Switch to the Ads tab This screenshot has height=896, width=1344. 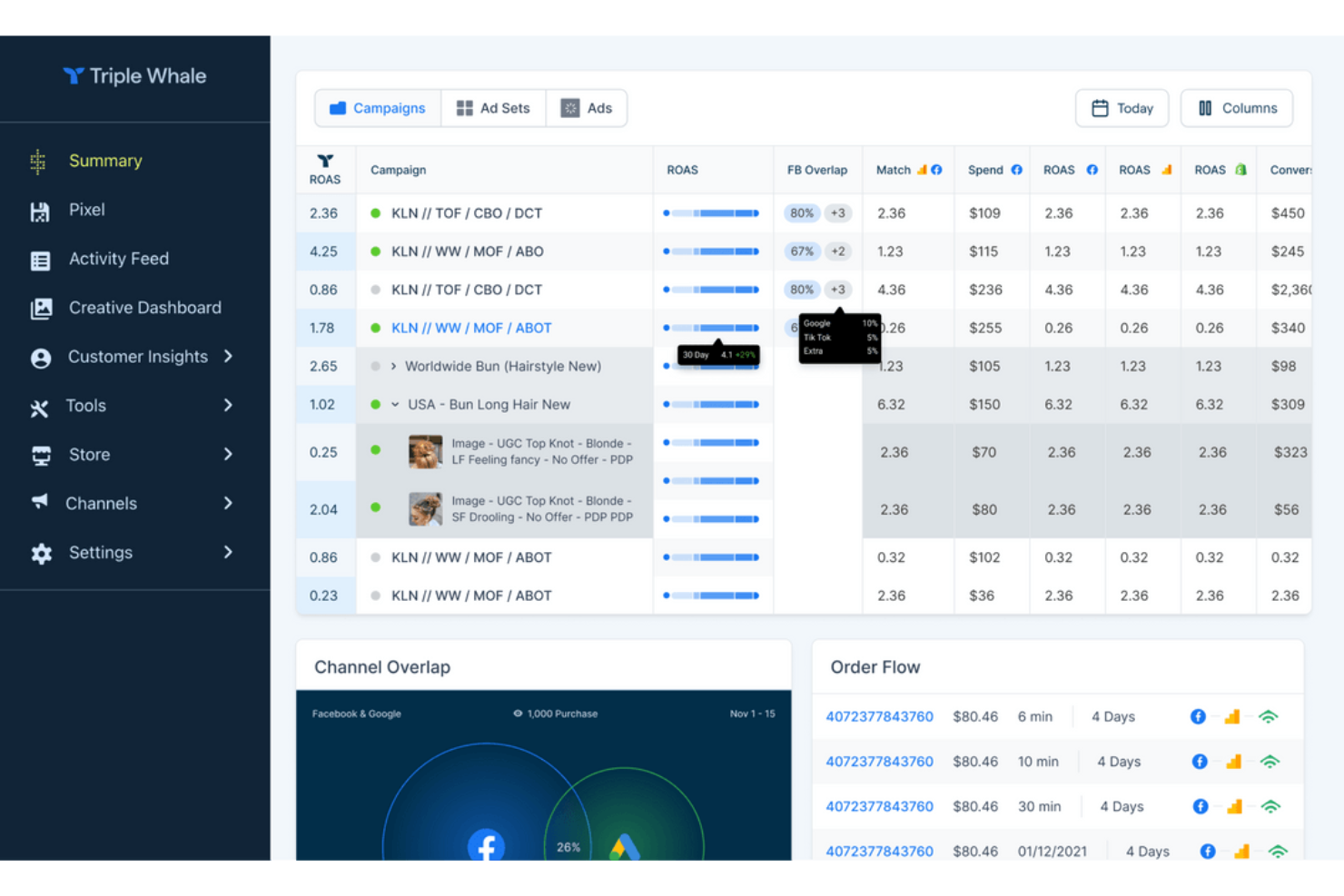coord(587,108)
